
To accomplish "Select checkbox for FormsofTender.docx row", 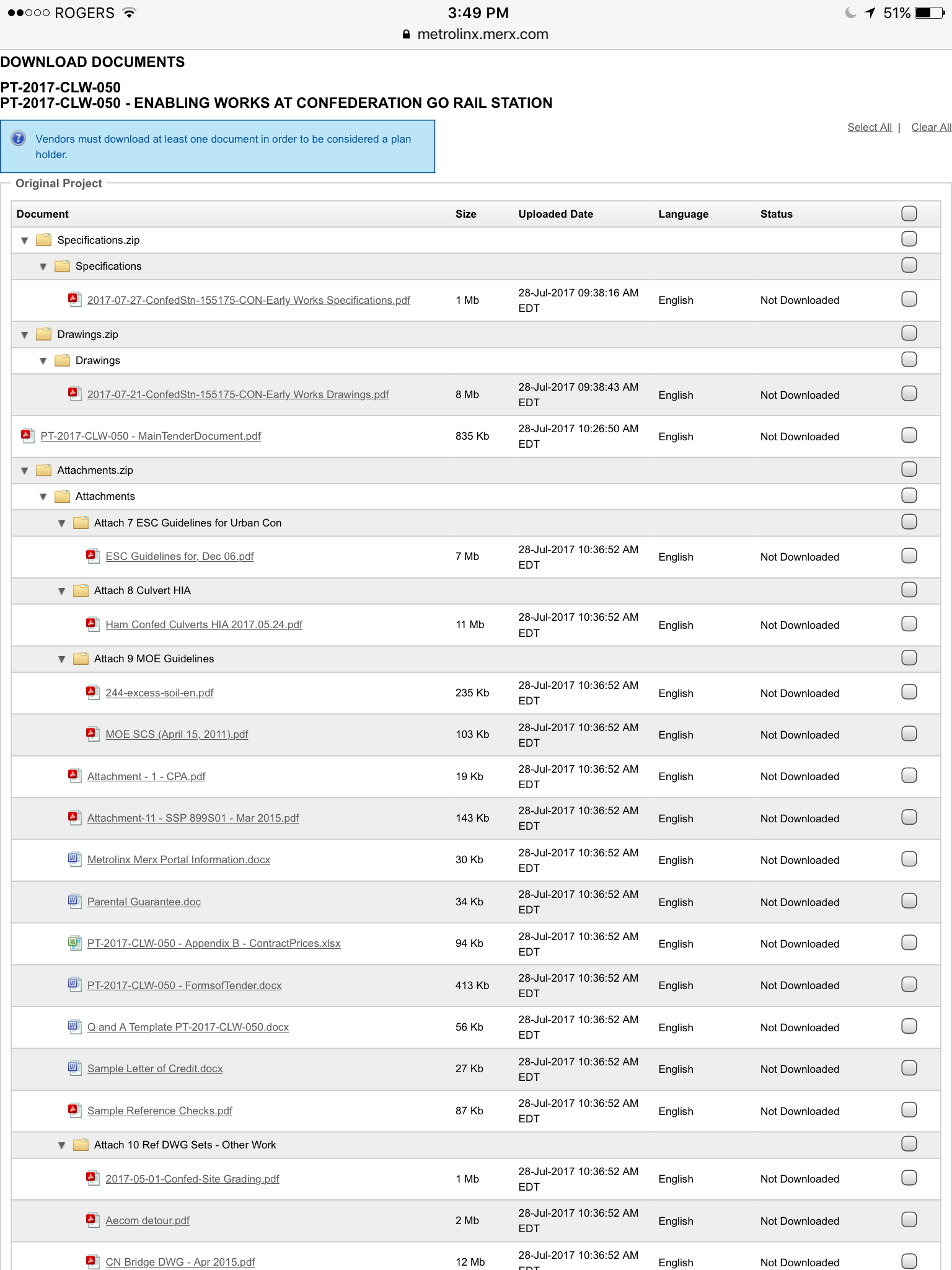I will click(x=909, y=985).
